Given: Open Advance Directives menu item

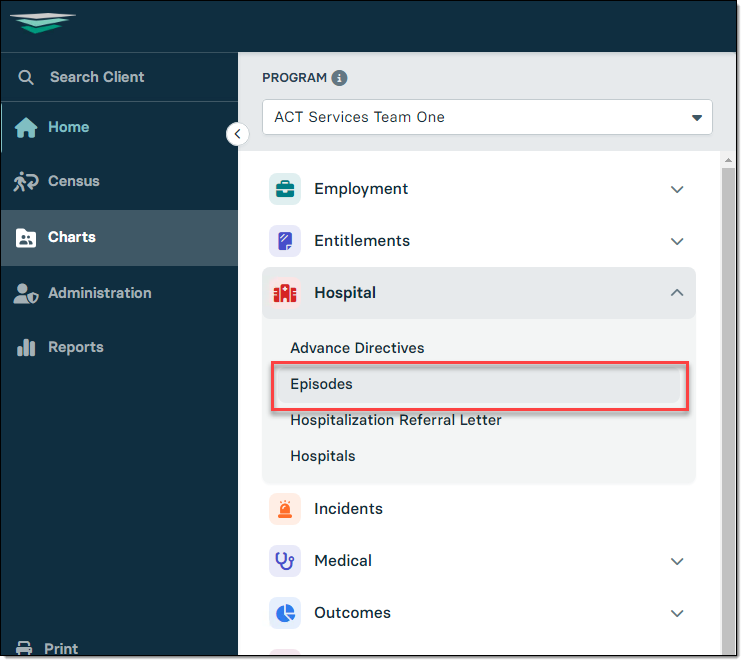Looking at the screenshot, I should coord(358,348).
